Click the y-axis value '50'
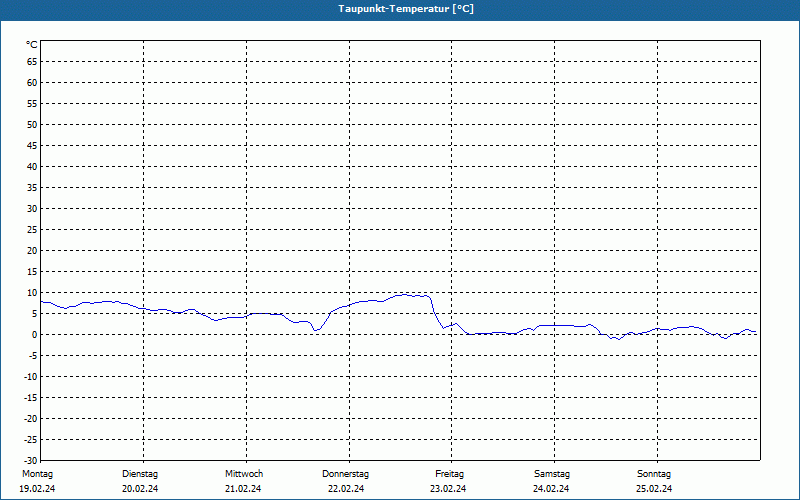The image size is (800, 500). 32,124
